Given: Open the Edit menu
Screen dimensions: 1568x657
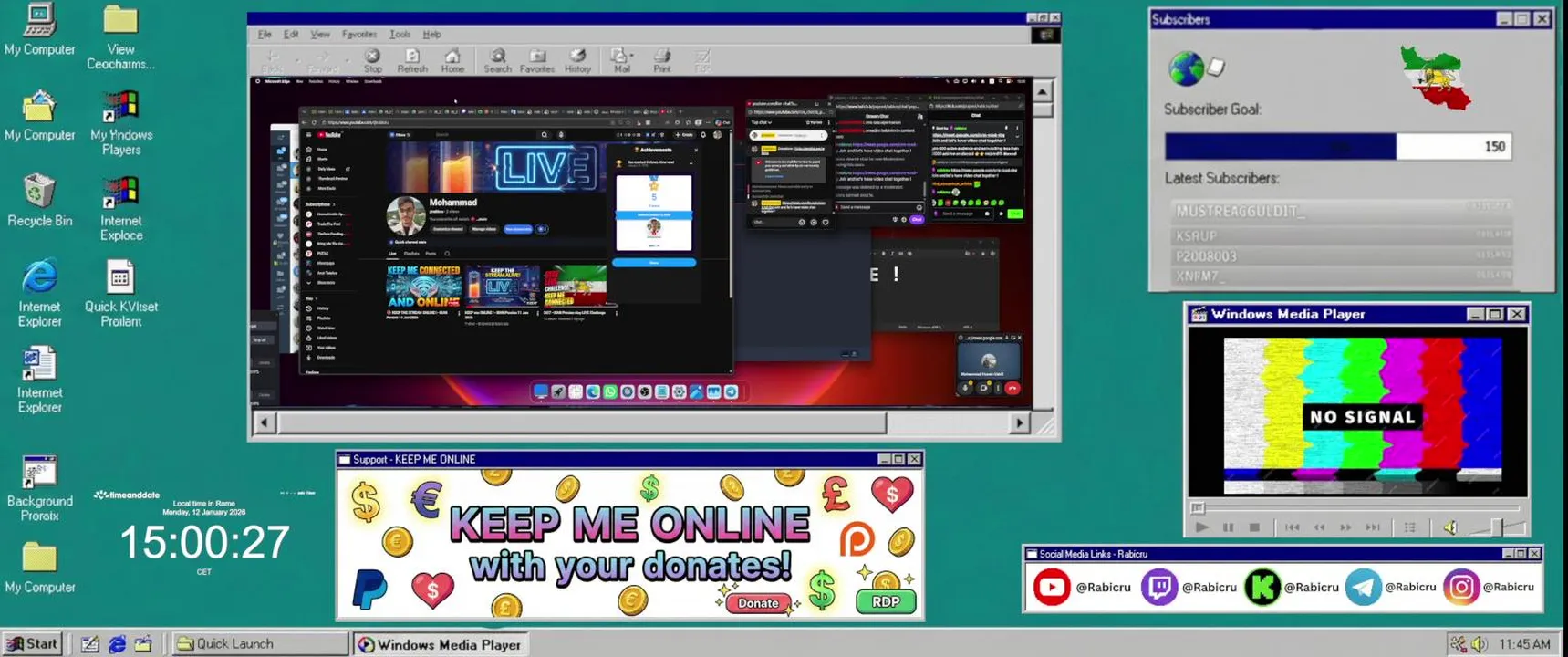Looking at the screenshot, I should (x=291, y=35).
